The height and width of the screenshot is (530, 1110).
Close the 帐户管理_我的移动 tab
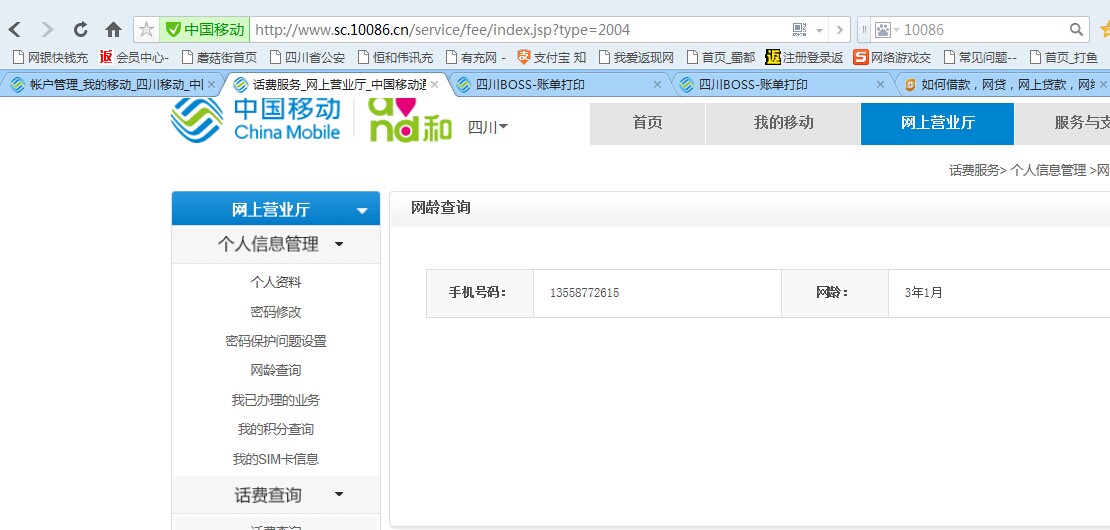click(x=211, y=85)
